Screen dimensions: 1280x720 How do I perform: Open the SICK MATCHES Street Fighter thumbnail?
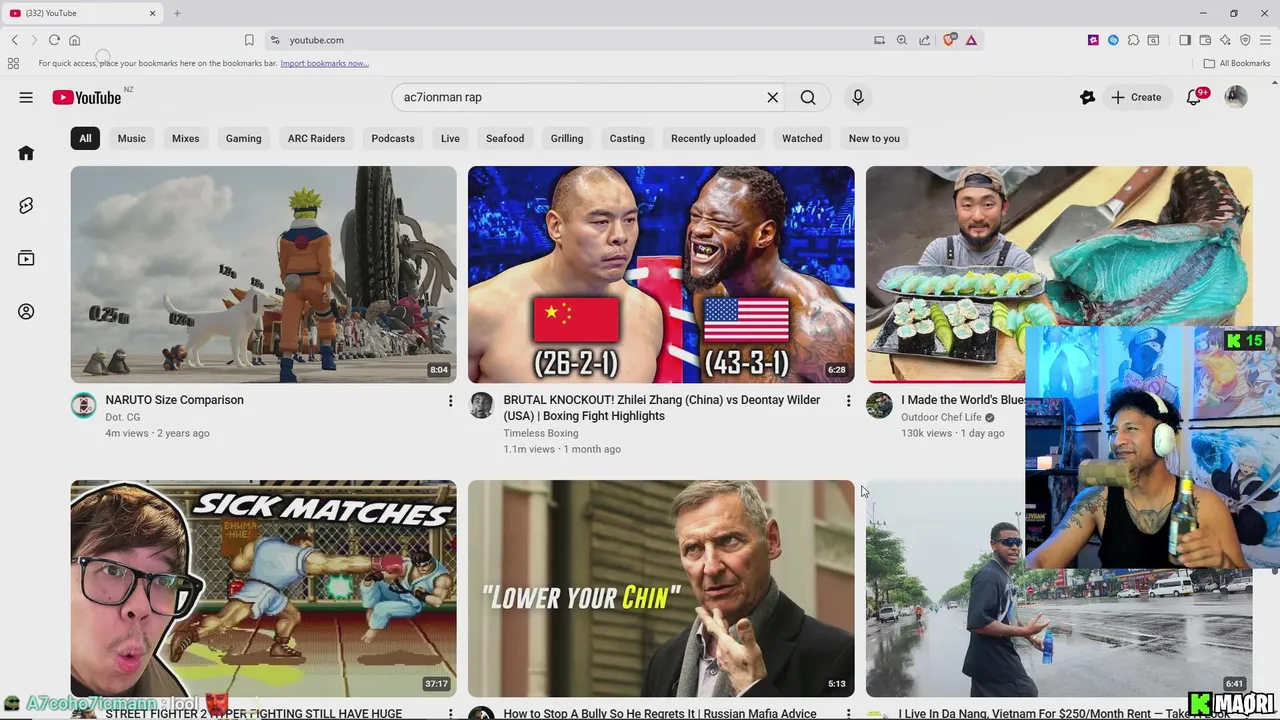(x=263, y=588)
